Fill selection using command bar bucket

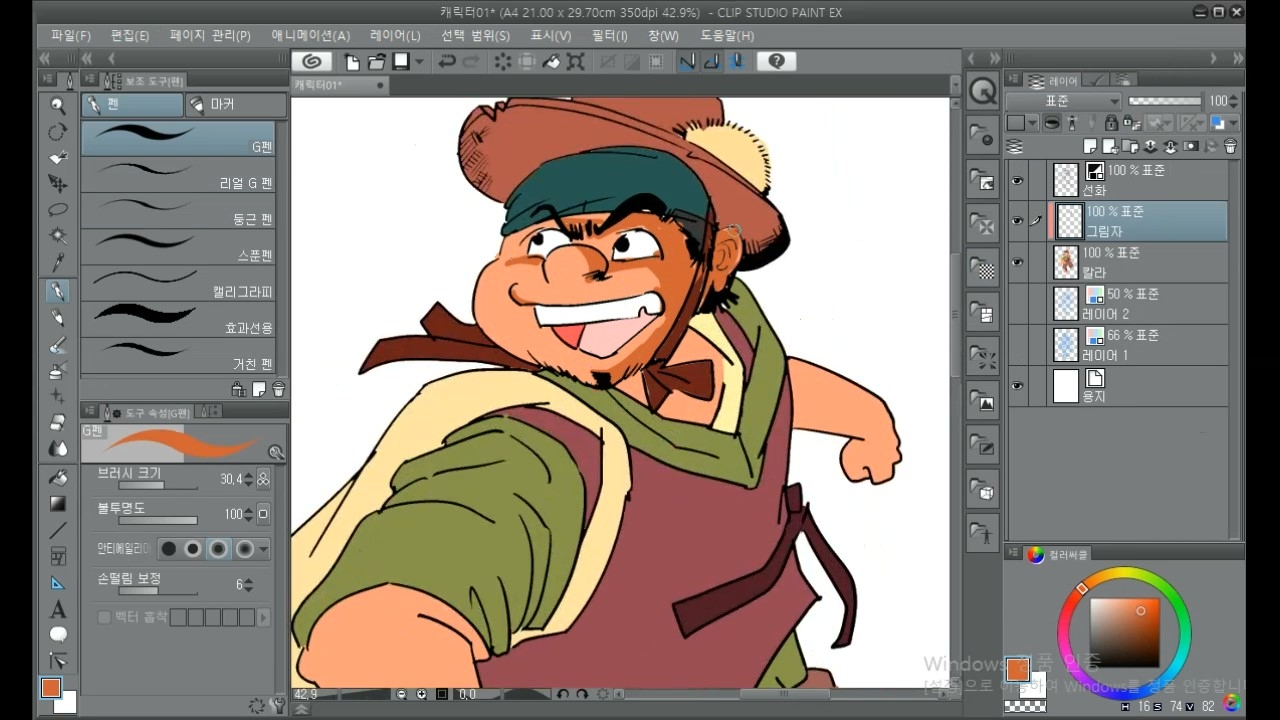click(551, 62)
